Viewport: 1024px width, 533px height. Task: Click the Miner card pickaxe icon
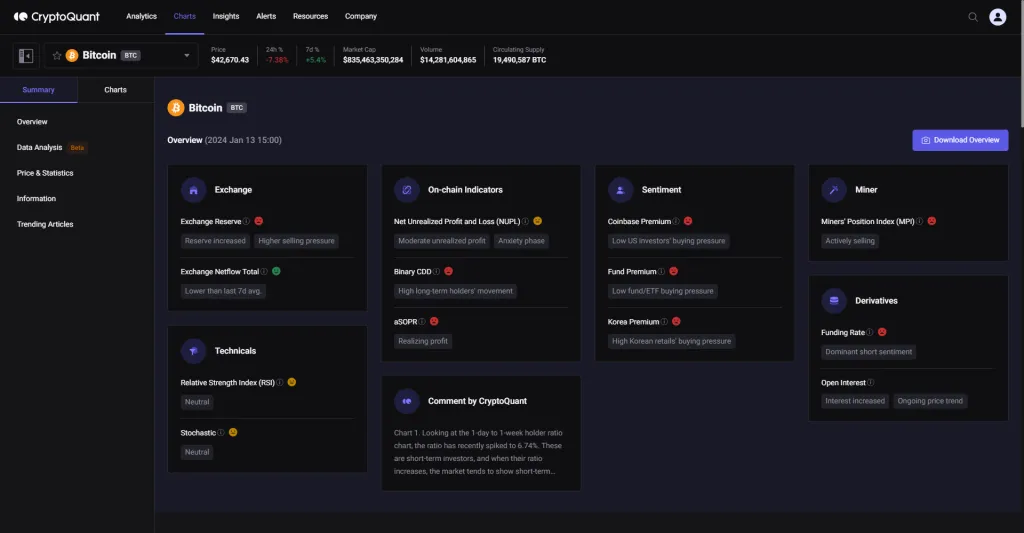[x=834, y=189]
